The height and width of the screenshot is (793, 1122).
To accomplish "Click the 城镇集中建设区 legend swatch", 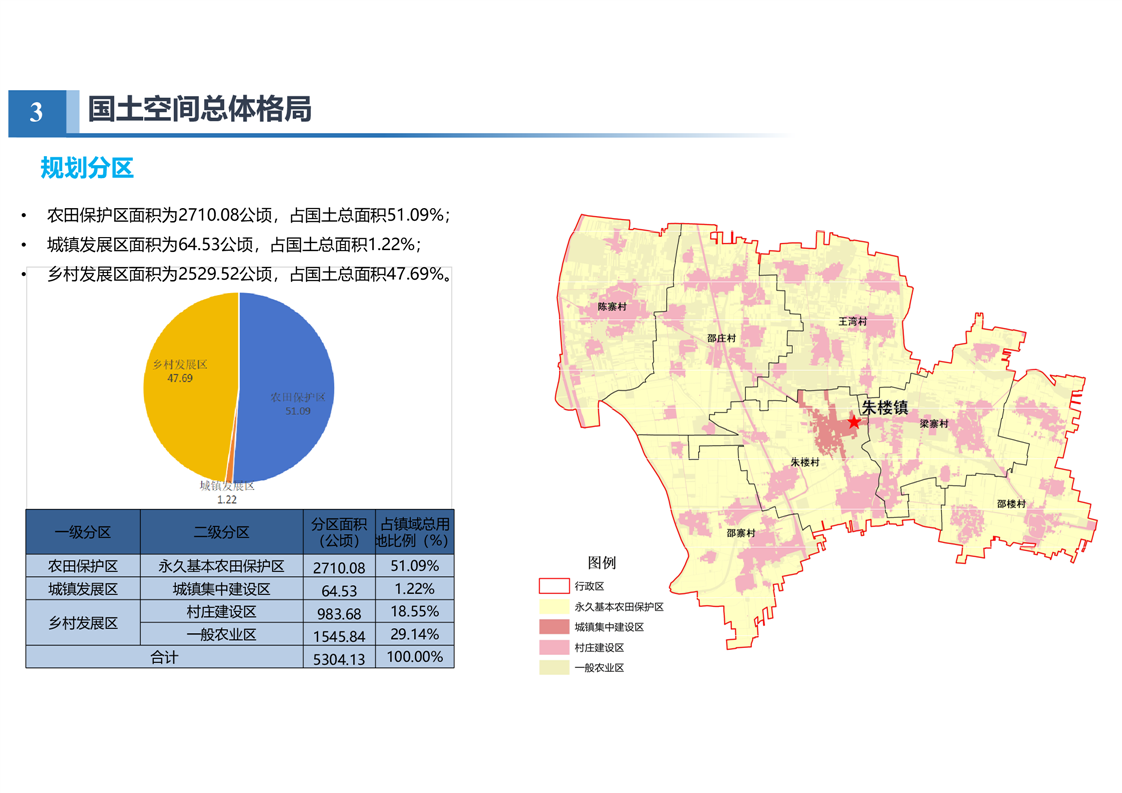I will coord(553,627).
